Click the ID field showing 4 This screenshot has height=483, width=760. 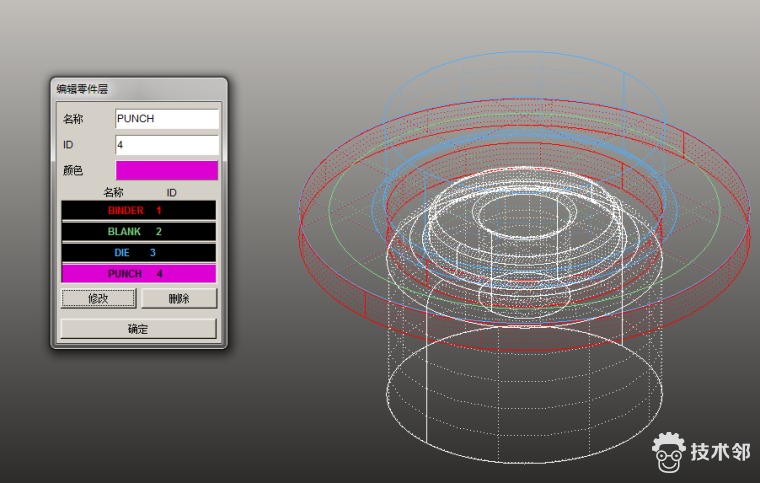tap(167, 145)
